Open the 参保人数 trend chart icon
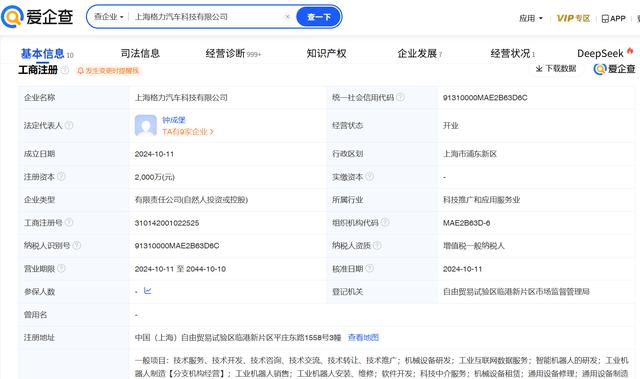Viewport: 640px width, 379px height. pyautogui.click(x=148, y=291)
